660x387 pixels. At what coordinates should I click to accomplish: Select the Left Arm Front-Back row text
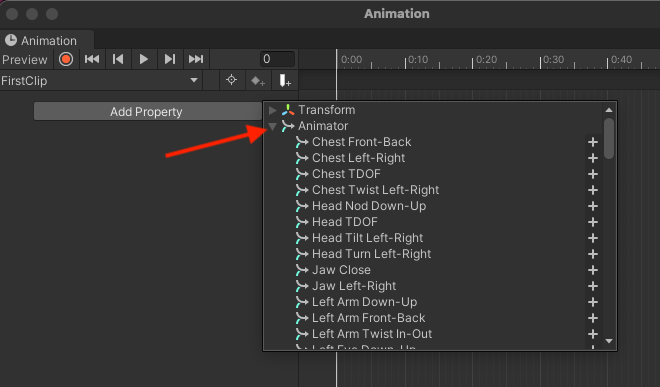(x=368, y=318)
